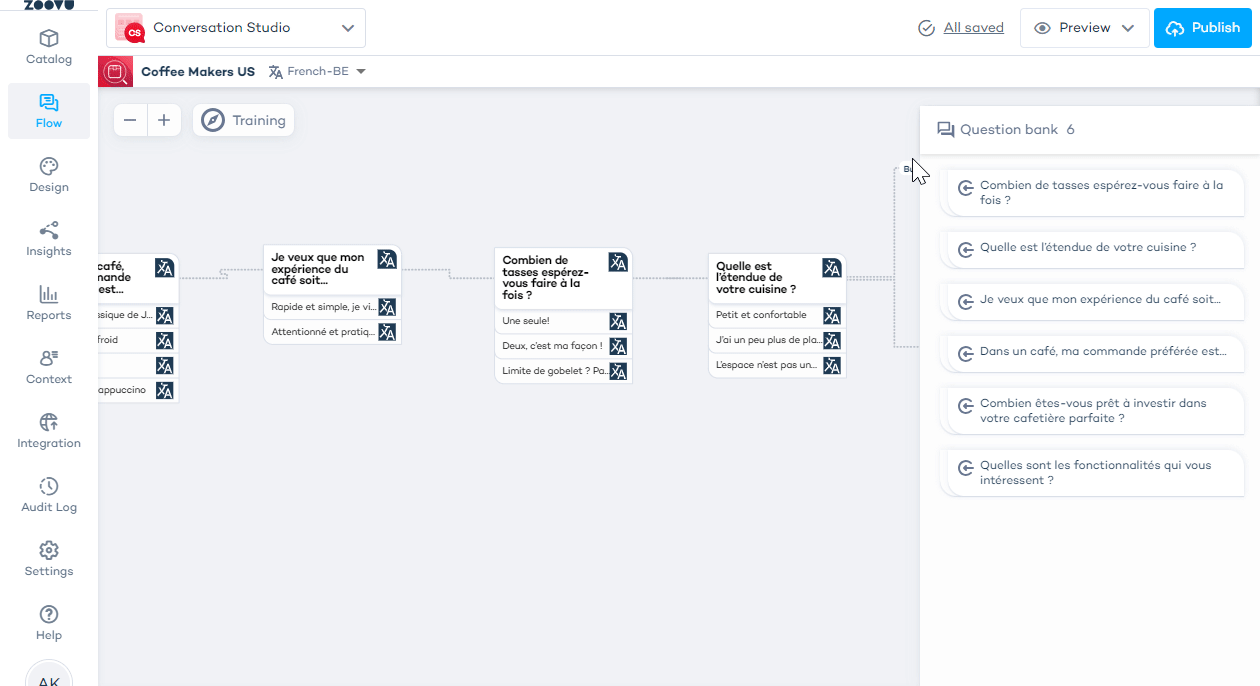Open the Audit Log section
This screenshot has width=1260, height=686.
(x=49, y=496)
